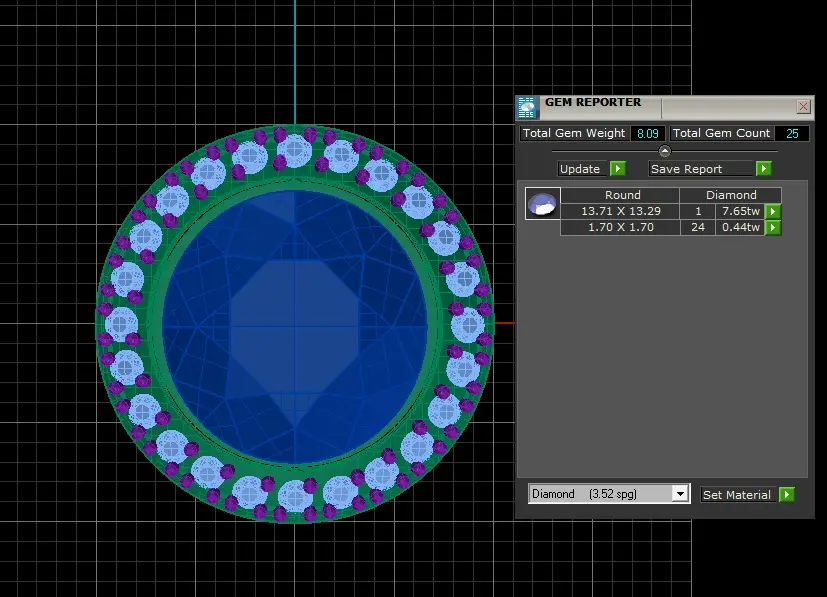The image size is (827, 597).
Task: Click the Gem Reporter panel icon
Action: [x=527, y=108]
